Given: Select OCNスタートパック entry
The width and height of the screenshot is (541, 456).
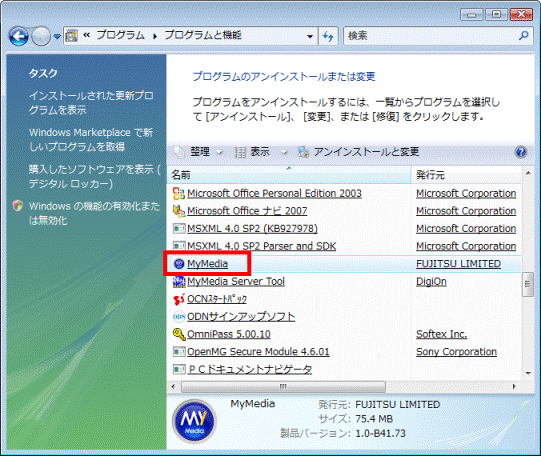Looking at the screenshot, I should pos(217,299).
